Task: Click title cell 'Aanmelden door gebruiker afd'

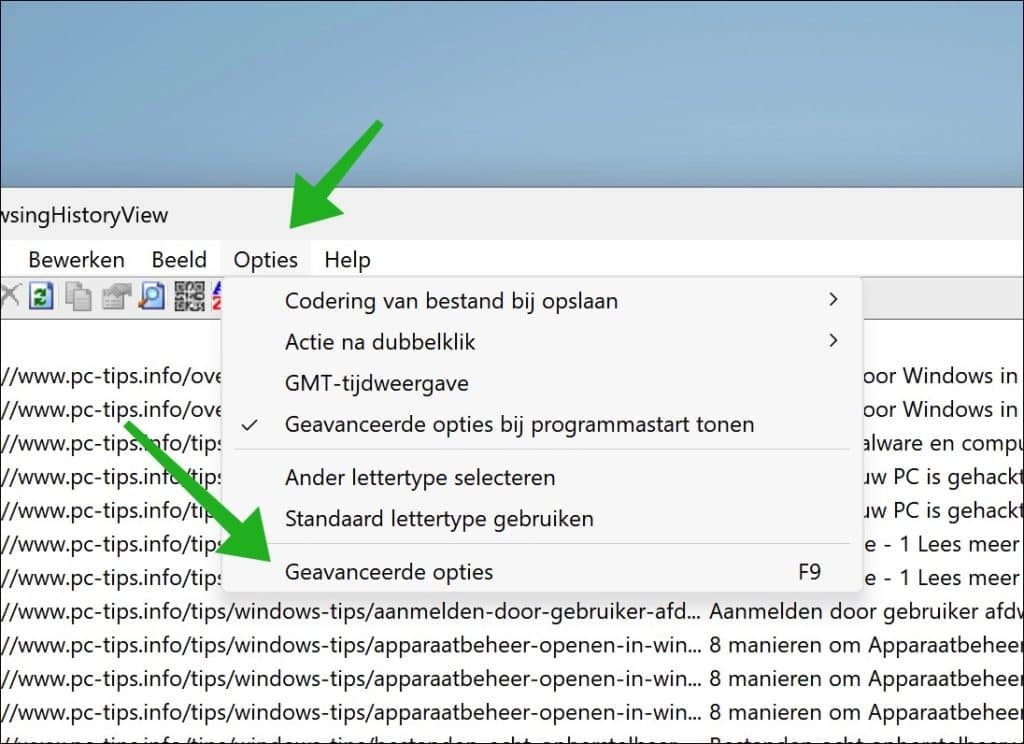Action: coord(866,612)
